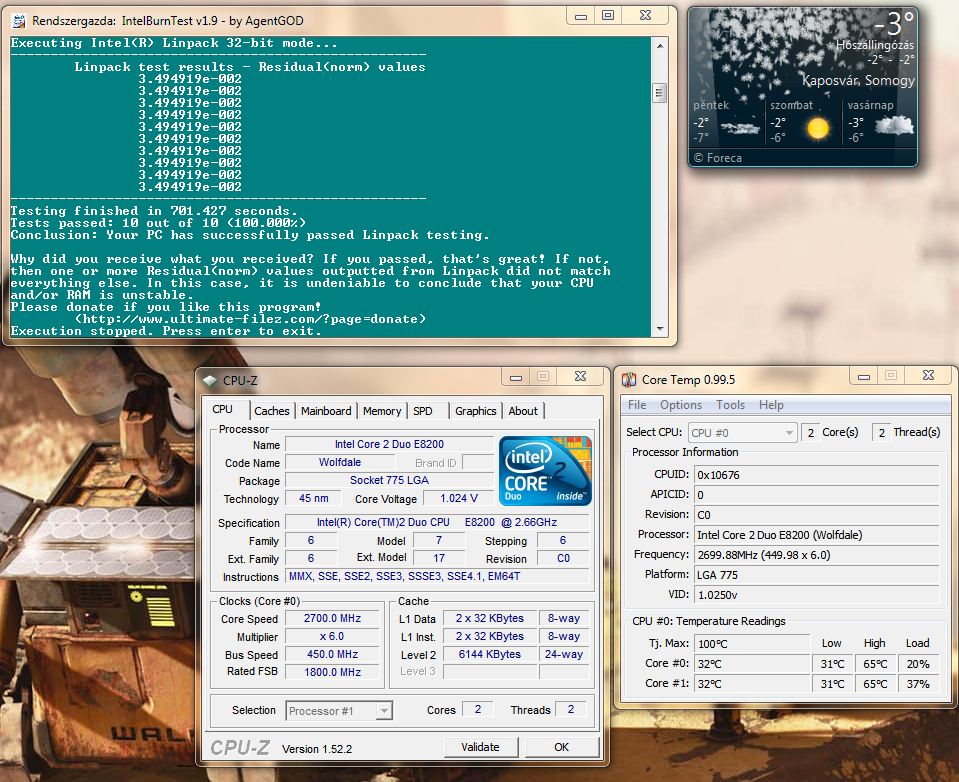
Task: Click the Cores count 2 in CPU-Z
Action: [478, 709]
